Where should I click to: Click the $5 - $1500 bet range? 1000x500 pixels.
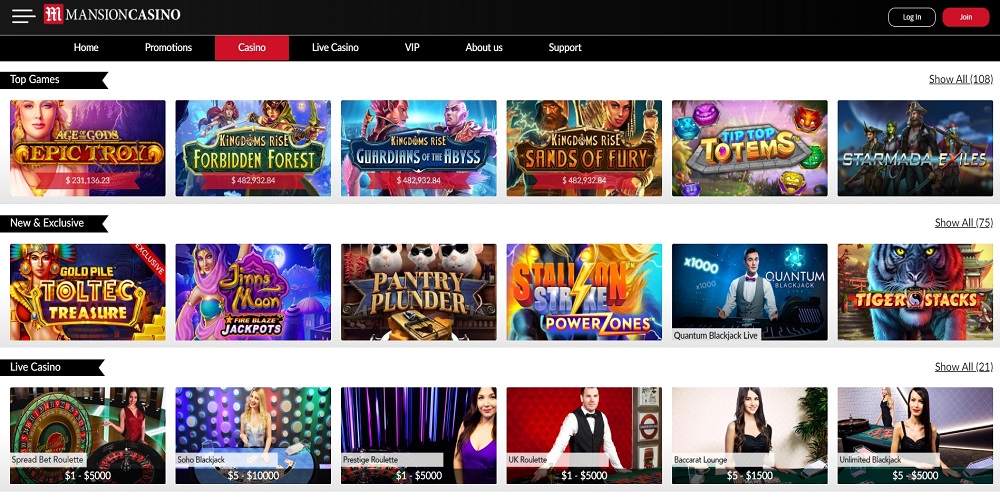click(x=749, y=475)
